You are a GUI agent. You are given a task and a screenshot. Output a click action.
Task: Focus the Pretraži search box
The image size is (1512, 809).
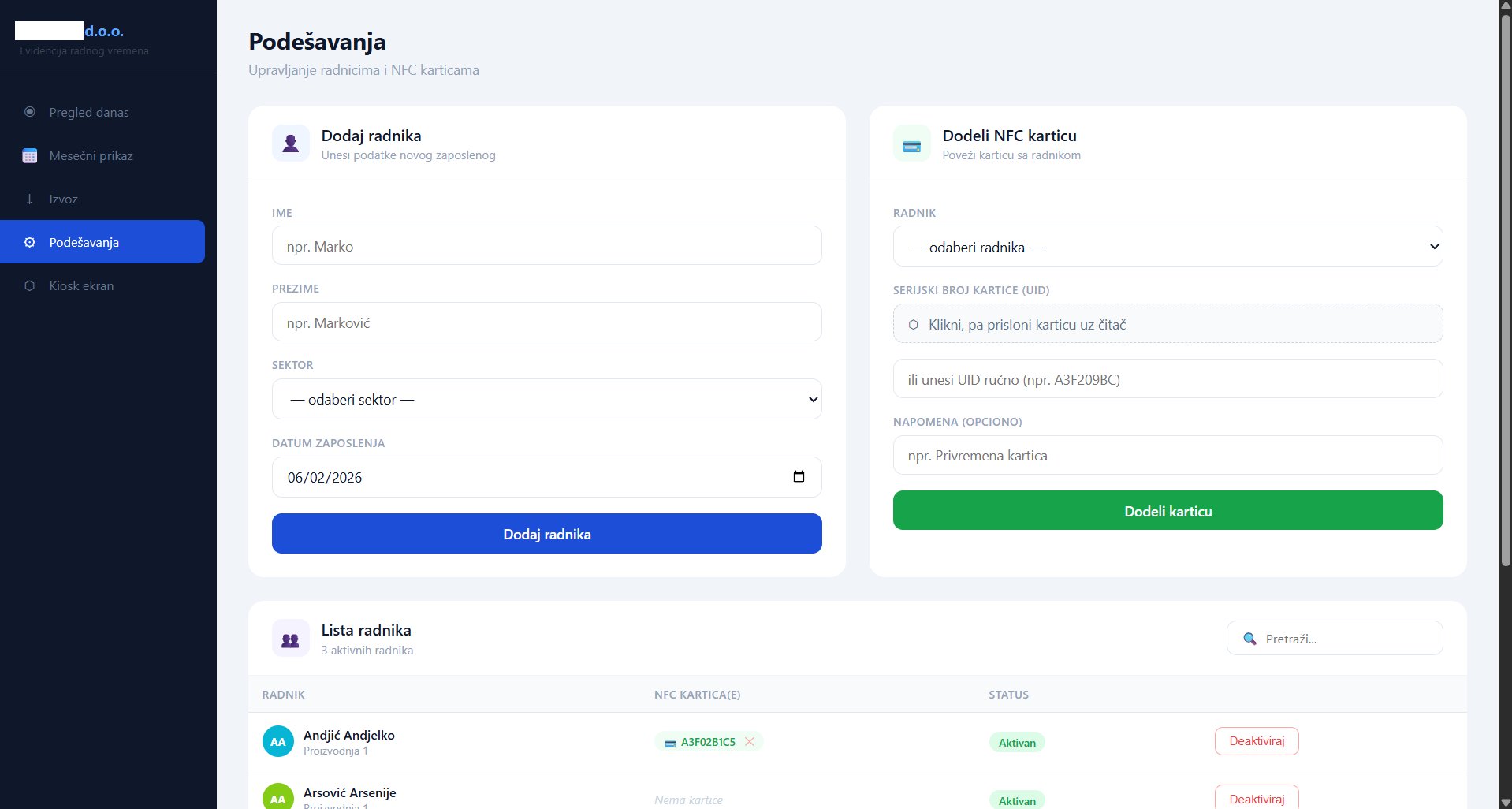pos(1335,639)
